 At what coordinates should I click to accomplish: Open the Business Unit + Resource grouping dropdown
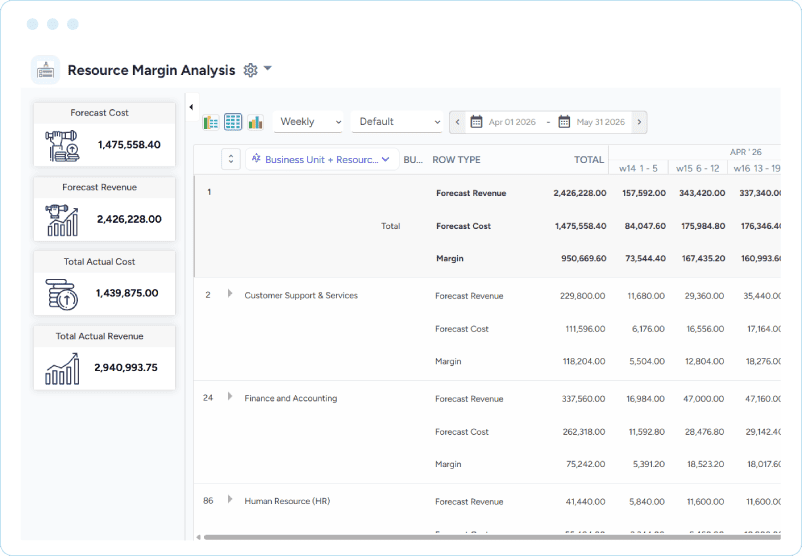pos(322,160)
